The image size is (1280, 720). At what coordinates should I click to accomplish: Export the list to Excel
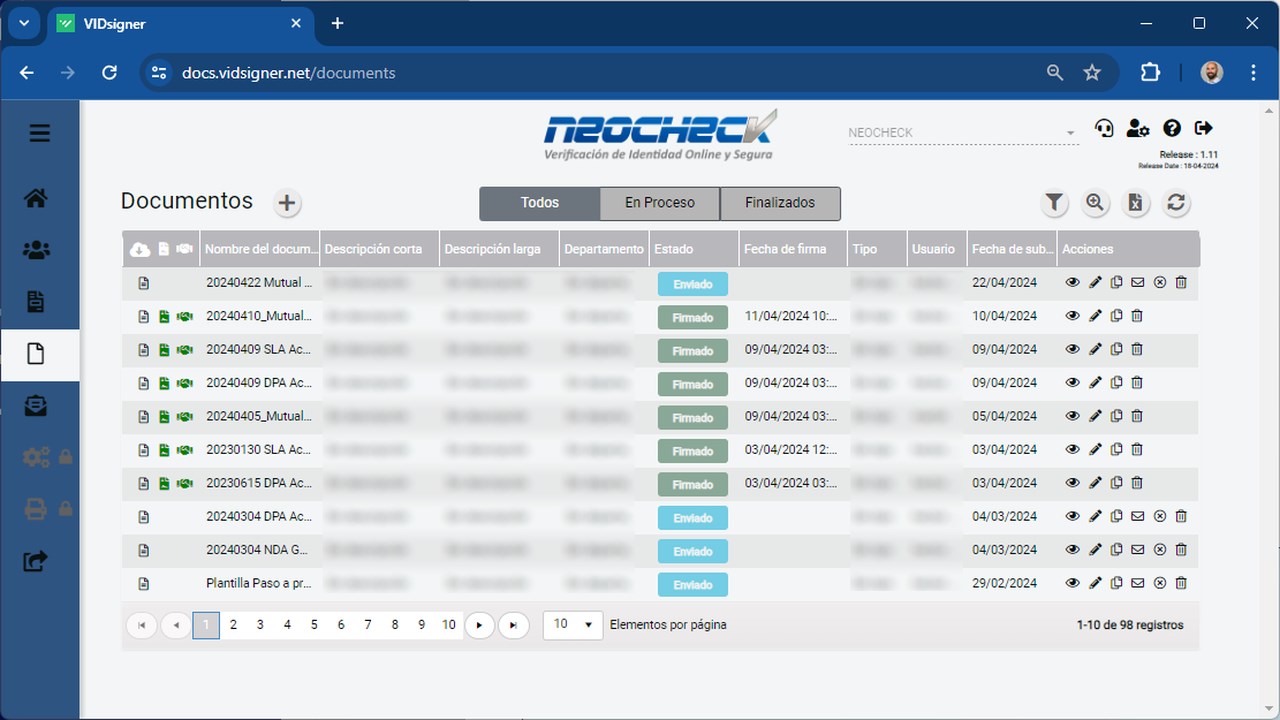1135,203
